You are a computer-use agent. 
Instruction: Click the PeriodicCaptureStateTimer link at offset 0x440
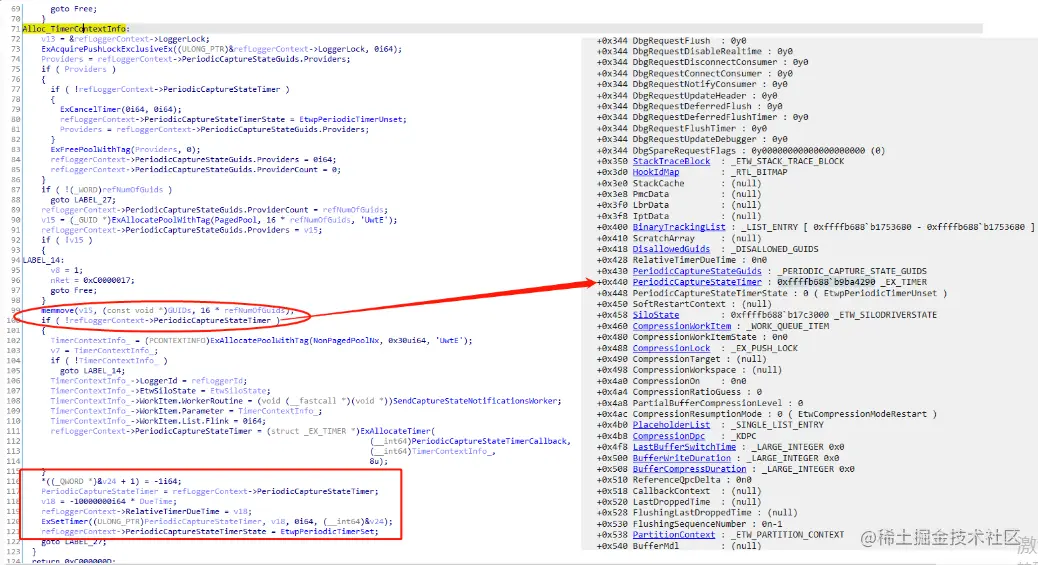click(697, 282)
